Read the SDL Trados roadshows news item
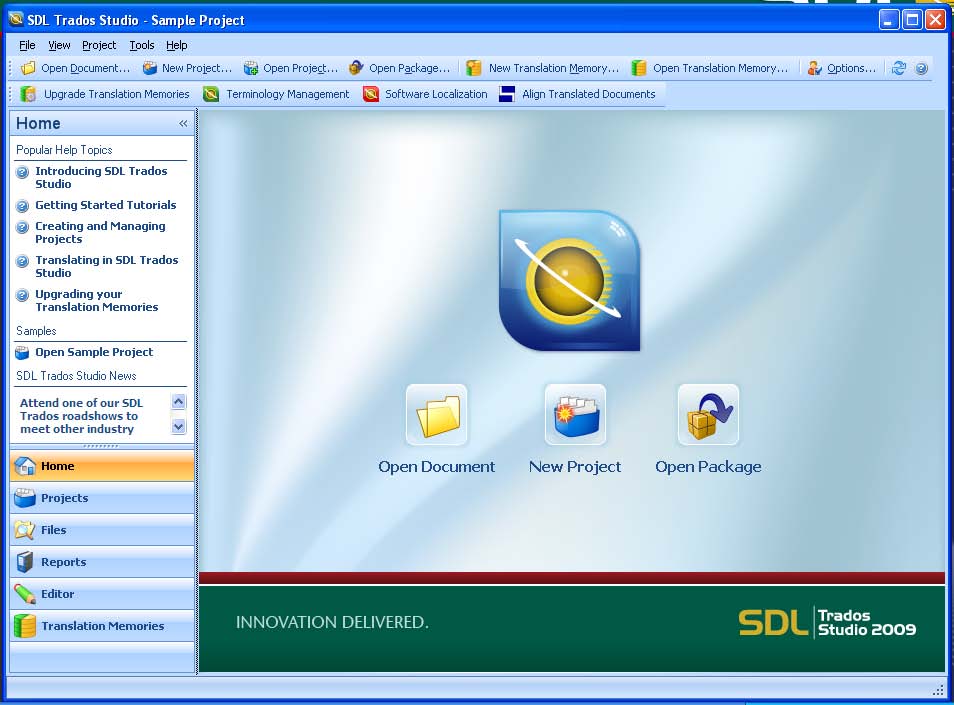The image size is (954, 705). (81, 416)
